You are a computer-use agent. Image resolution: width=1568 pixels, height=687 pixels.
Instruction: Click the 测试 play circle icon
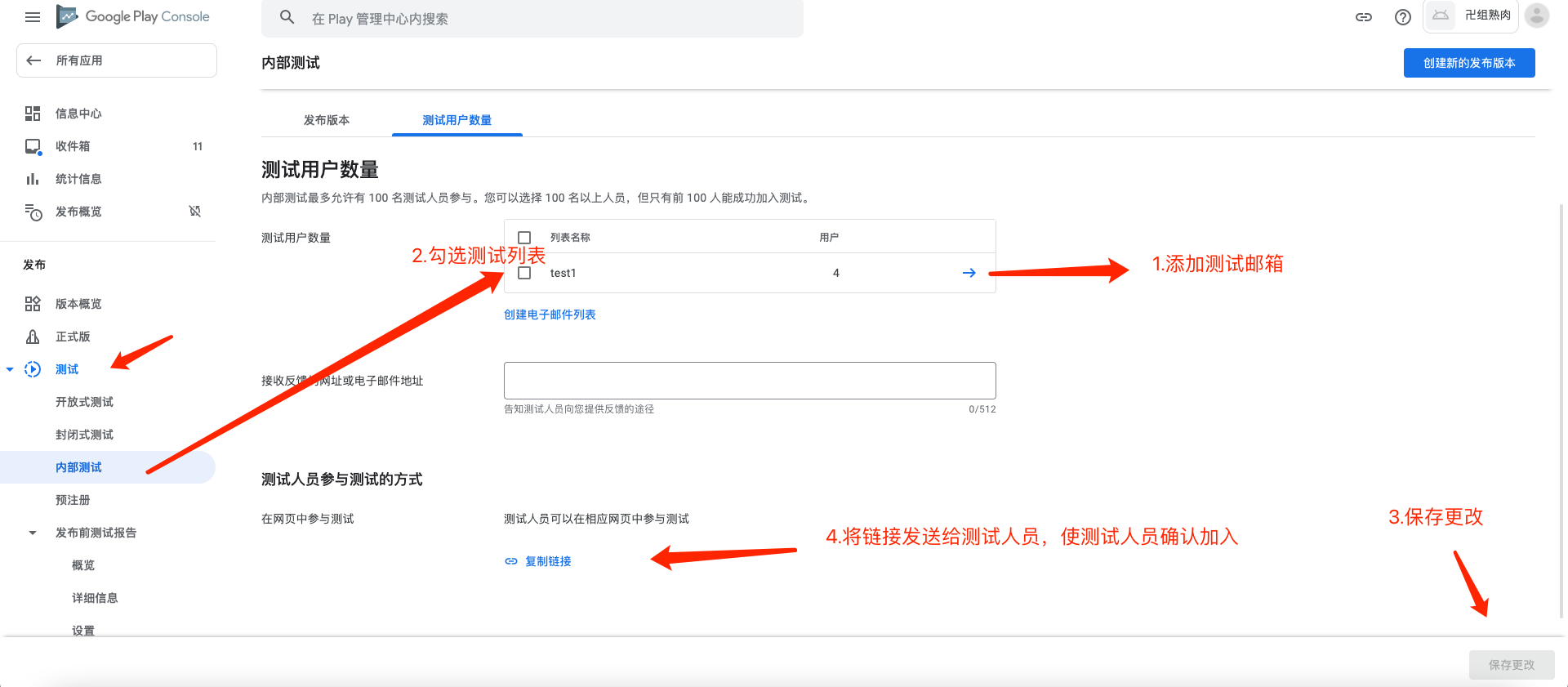coord(33,369)
